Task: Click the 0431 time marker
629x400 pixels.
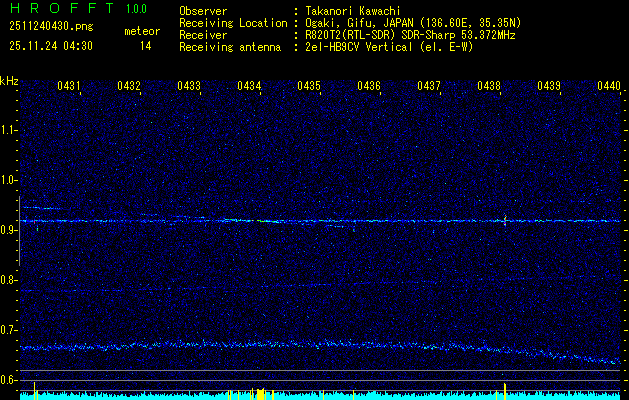Action: pos(69,87)
